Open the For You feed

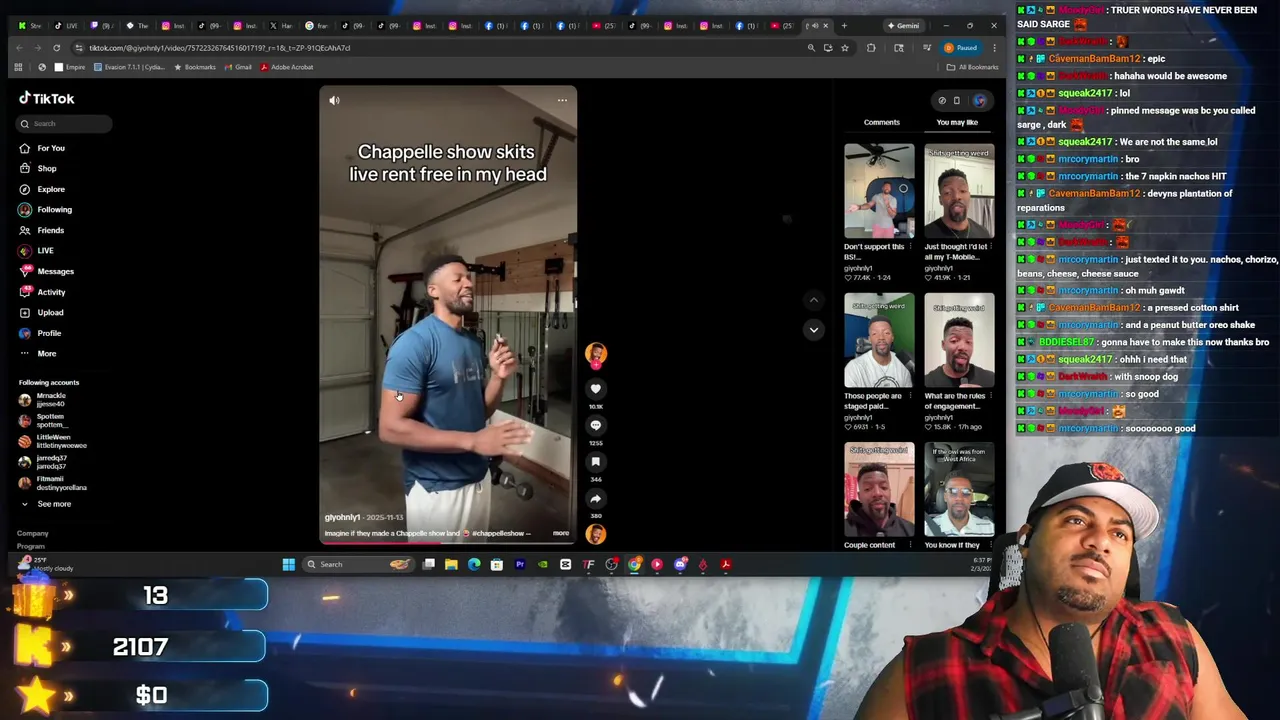coord(42,148)
